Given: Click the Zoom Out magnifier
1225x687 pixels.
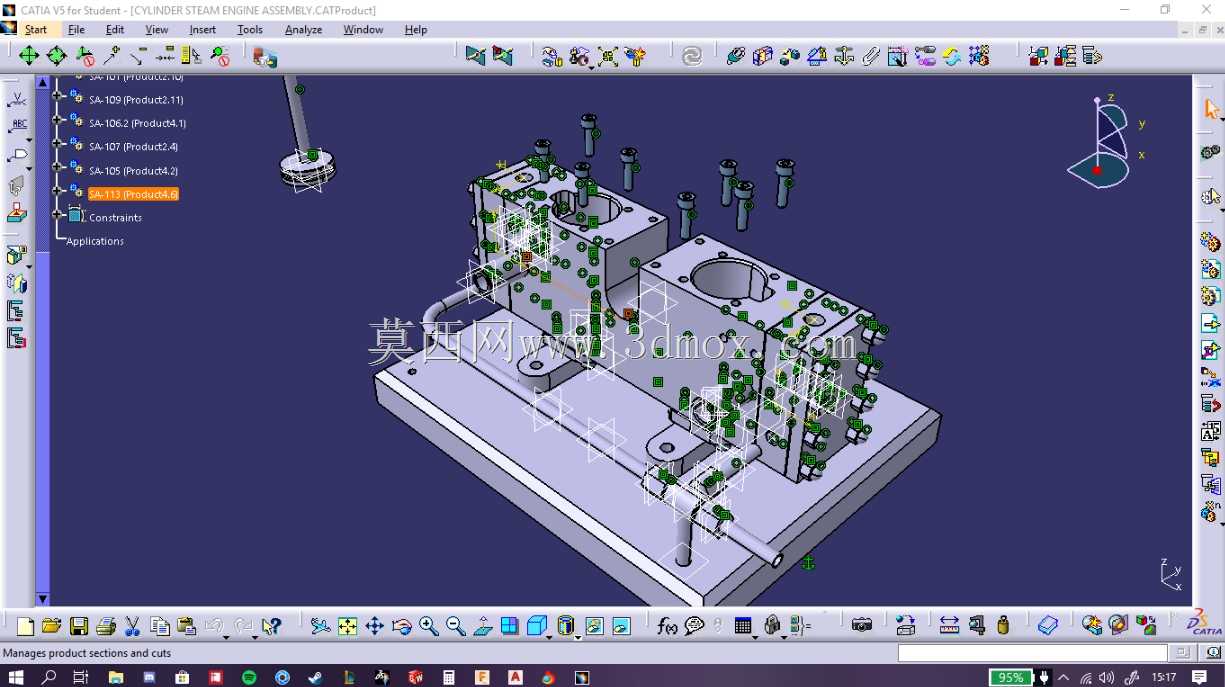Looking at the screenshot, I should tap(456, 626).
